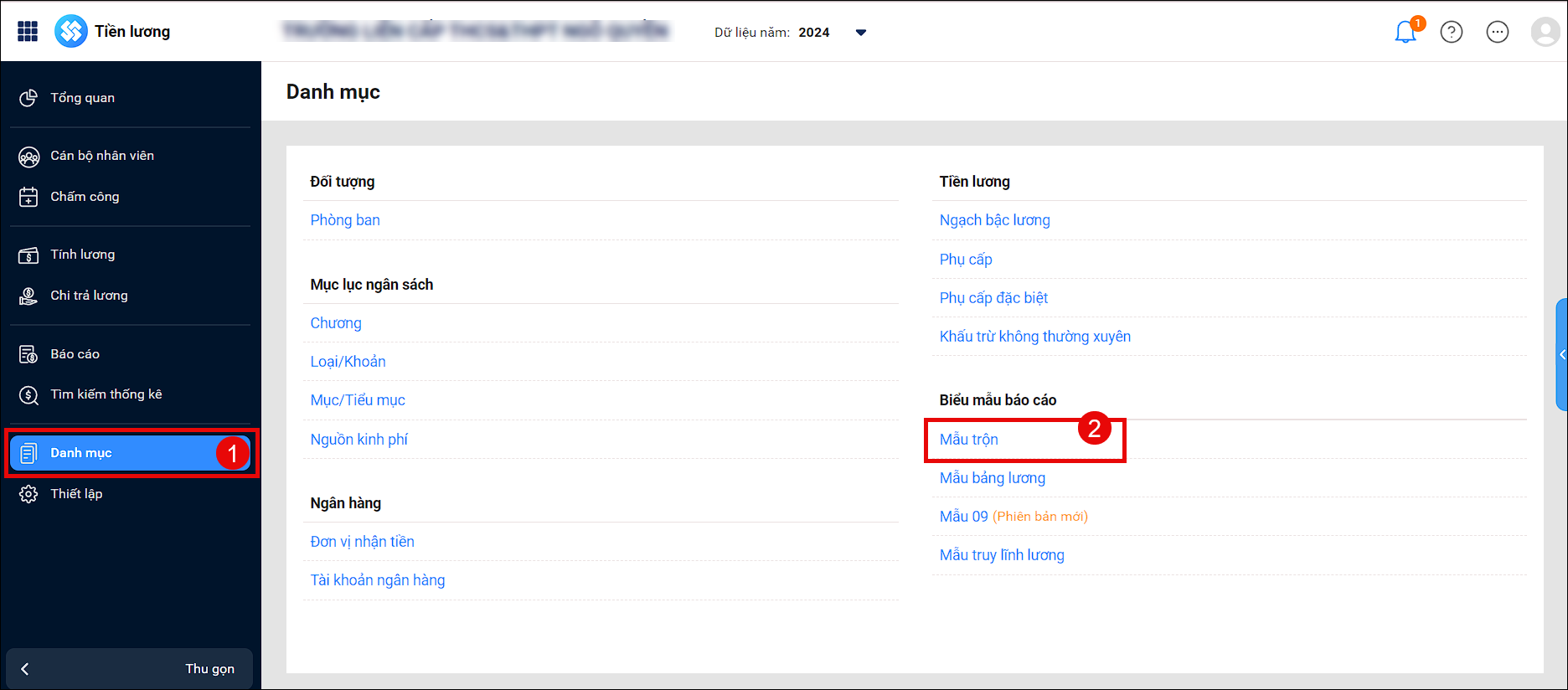Click the Tính lương money icon

pyautogui.click(x=28, y=255)
